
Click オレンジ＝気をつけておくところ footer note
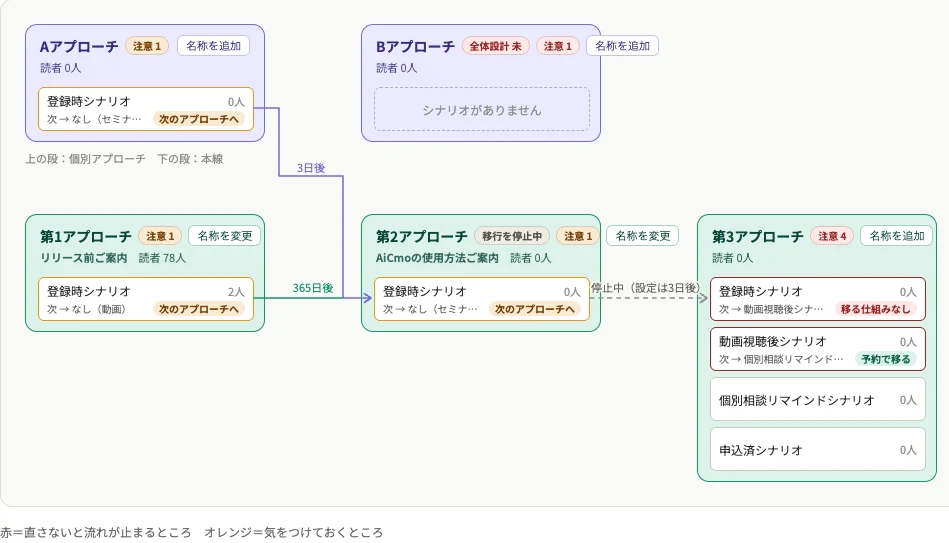pyautogui.click(x=294, y=533)
